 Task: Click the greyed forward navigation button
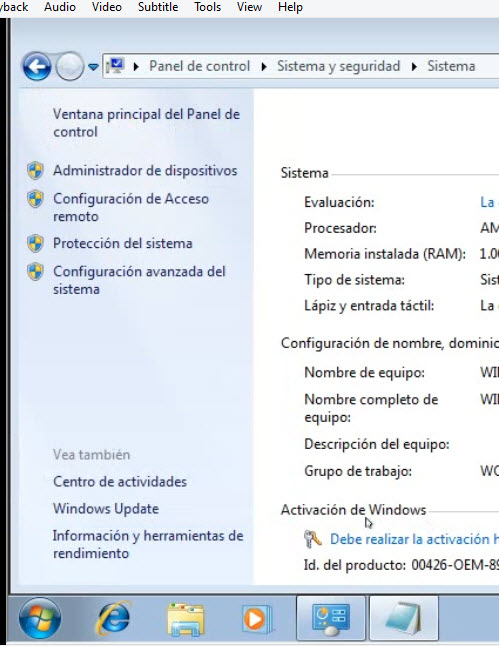tap(69, 66)
